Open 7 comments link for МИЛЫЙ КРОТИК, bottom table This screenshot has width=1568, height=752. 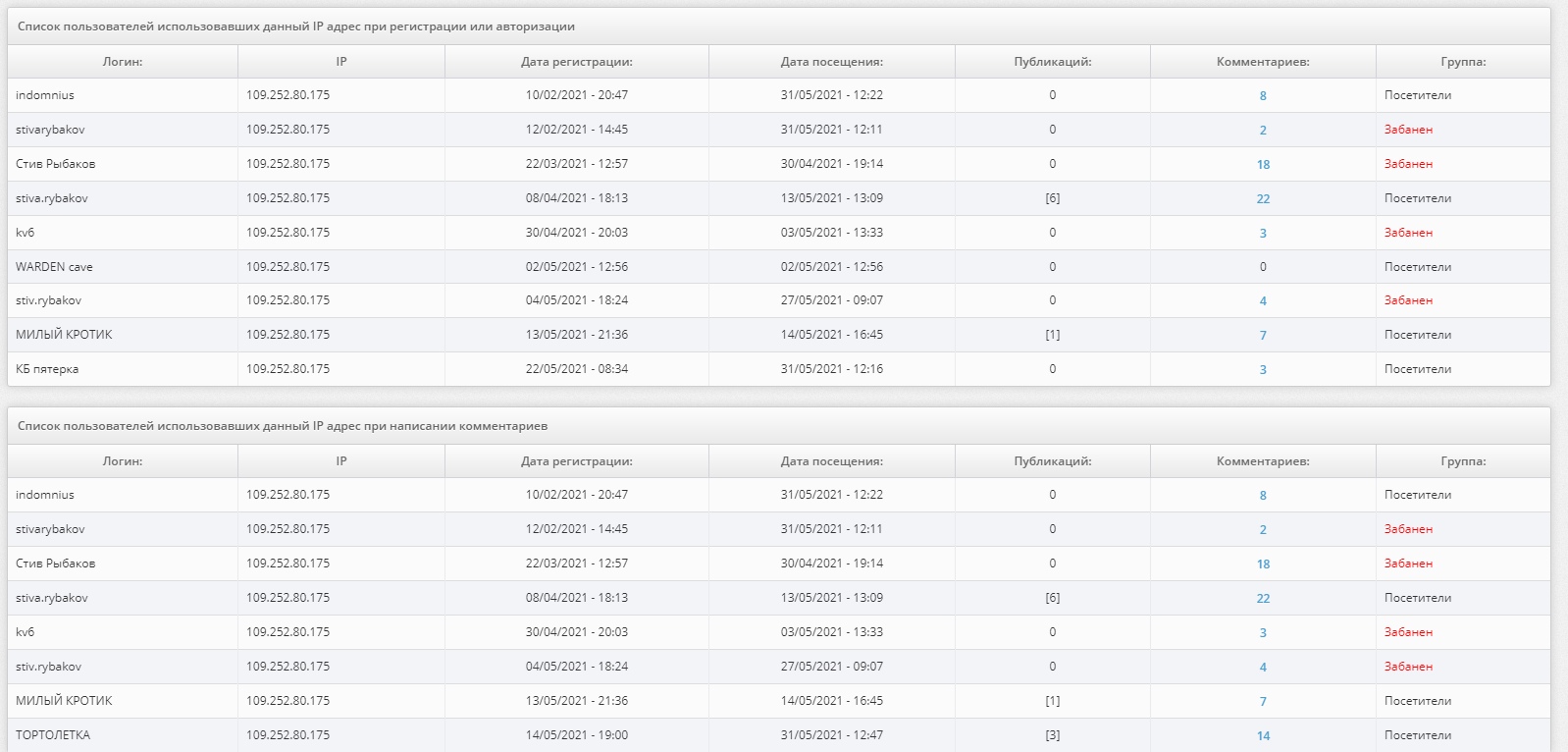coord(1263,702)
